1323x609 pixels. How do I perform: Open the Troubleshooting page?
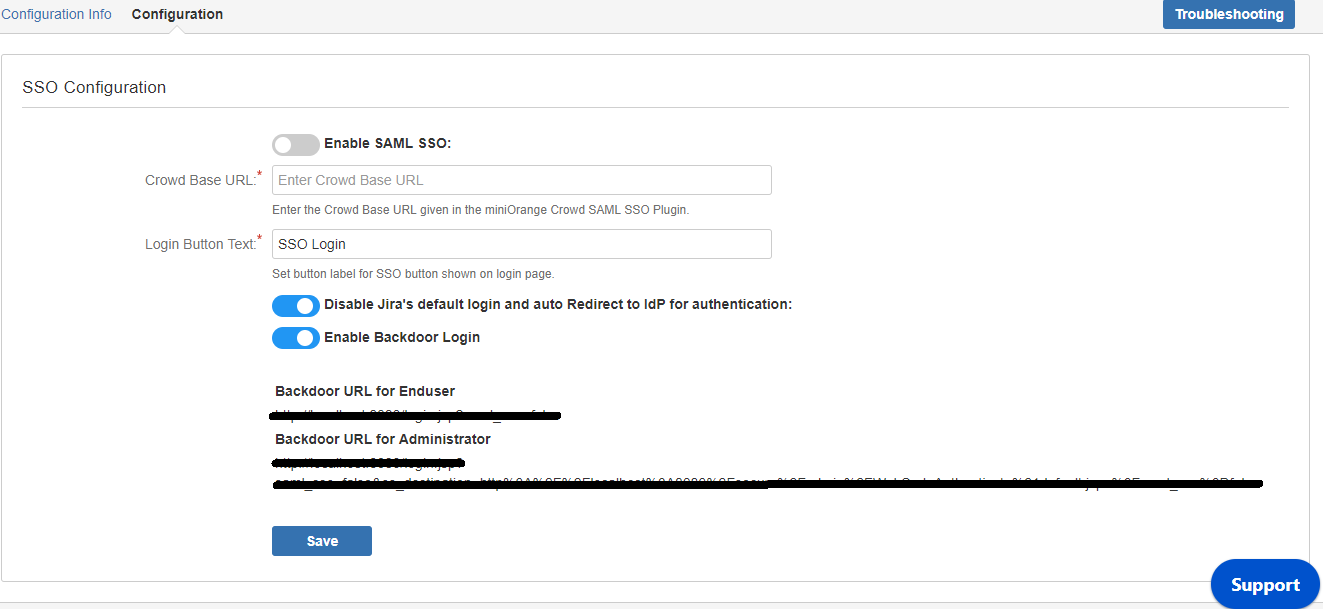[x=1229, y=14]
